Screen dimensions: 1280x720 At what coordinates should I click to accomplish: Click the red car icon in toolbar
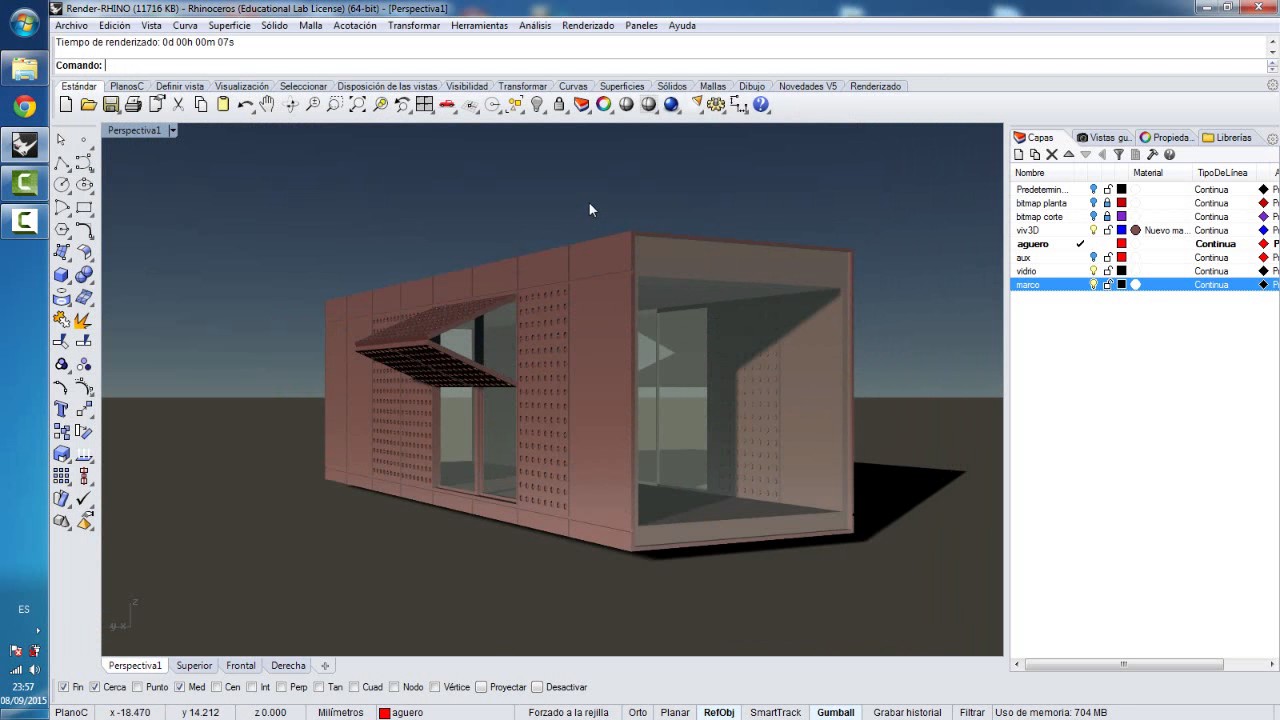click(447, 104)
